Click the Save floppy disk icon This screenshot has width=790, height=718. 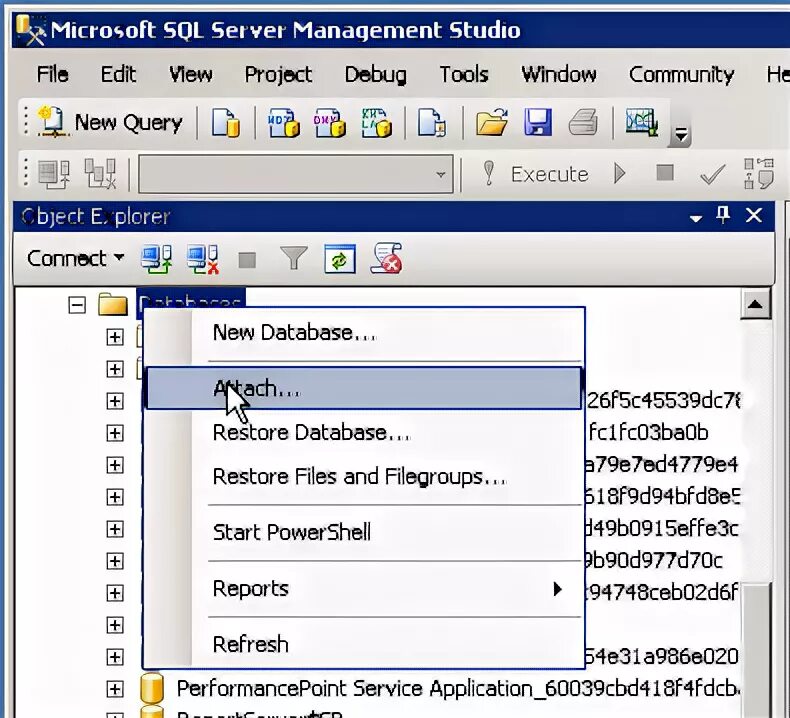(x=538, y=122)
